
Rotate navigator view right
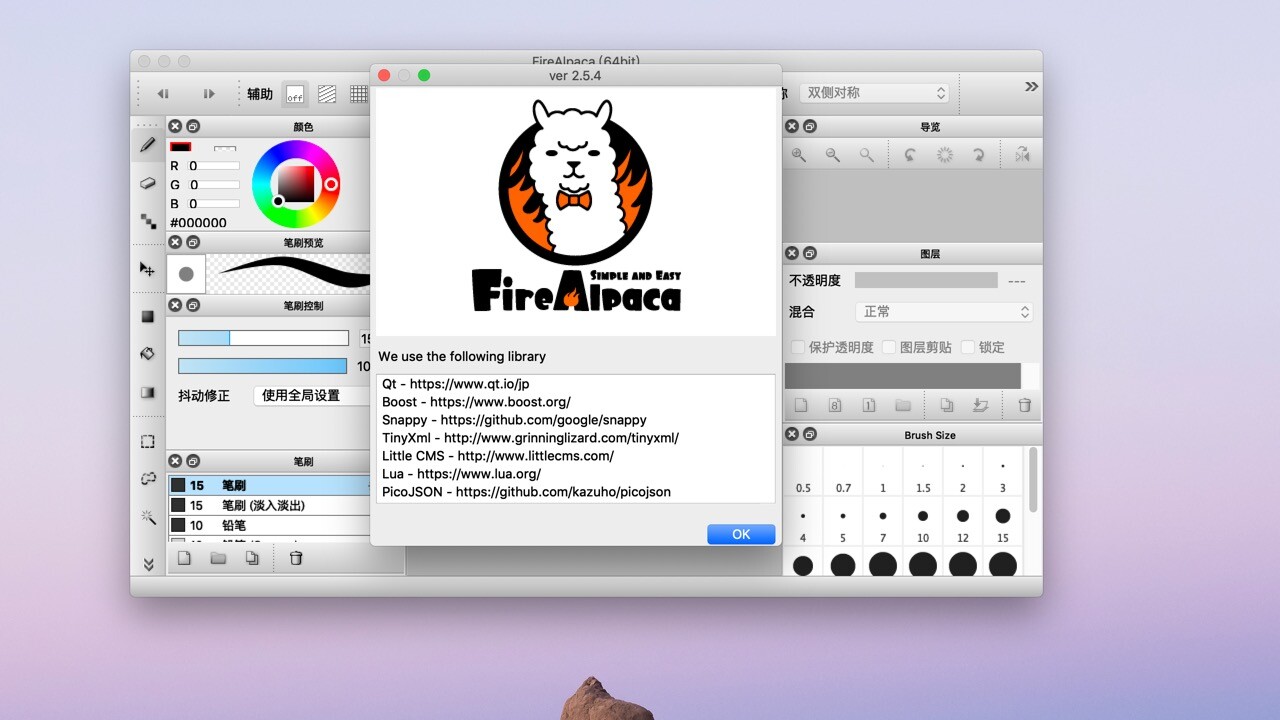(979, 155)
